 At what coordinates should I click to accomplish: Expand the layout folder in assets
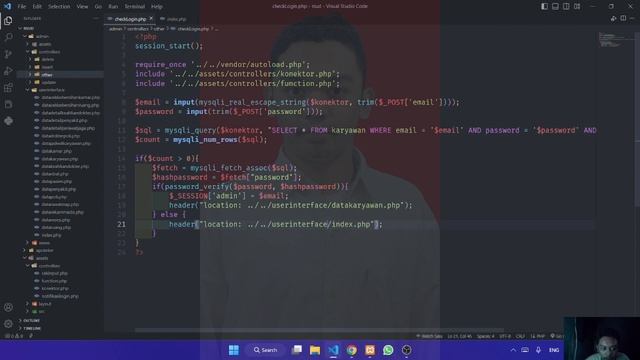pos(61,304)
